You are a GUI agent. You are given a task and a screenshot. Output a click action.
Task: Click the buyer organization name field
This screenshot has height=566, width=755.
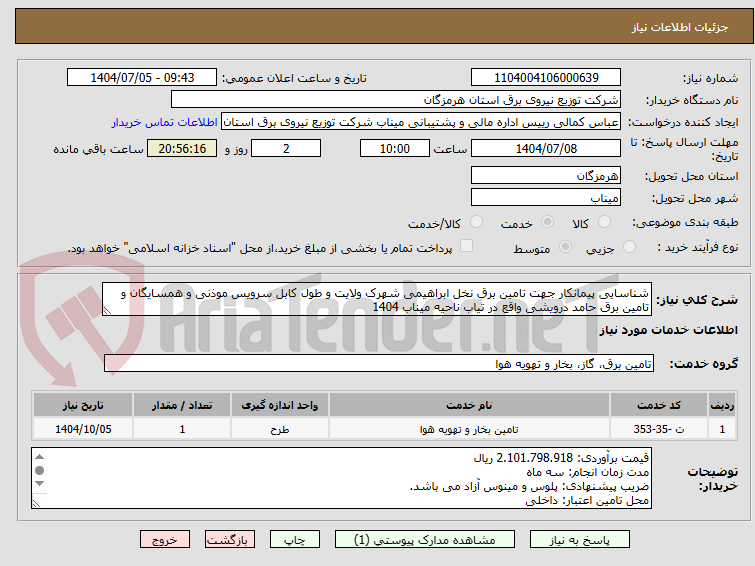(396, 100)
